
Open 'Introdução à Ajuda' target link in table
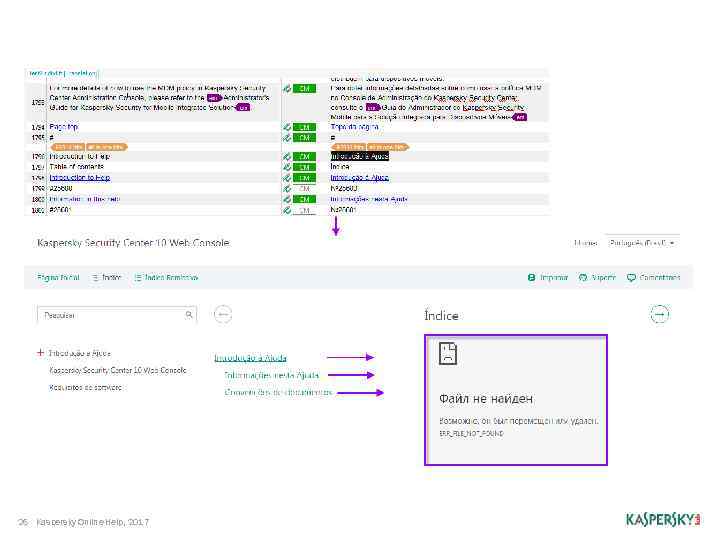pyautogui.click(x=360, y=178)
